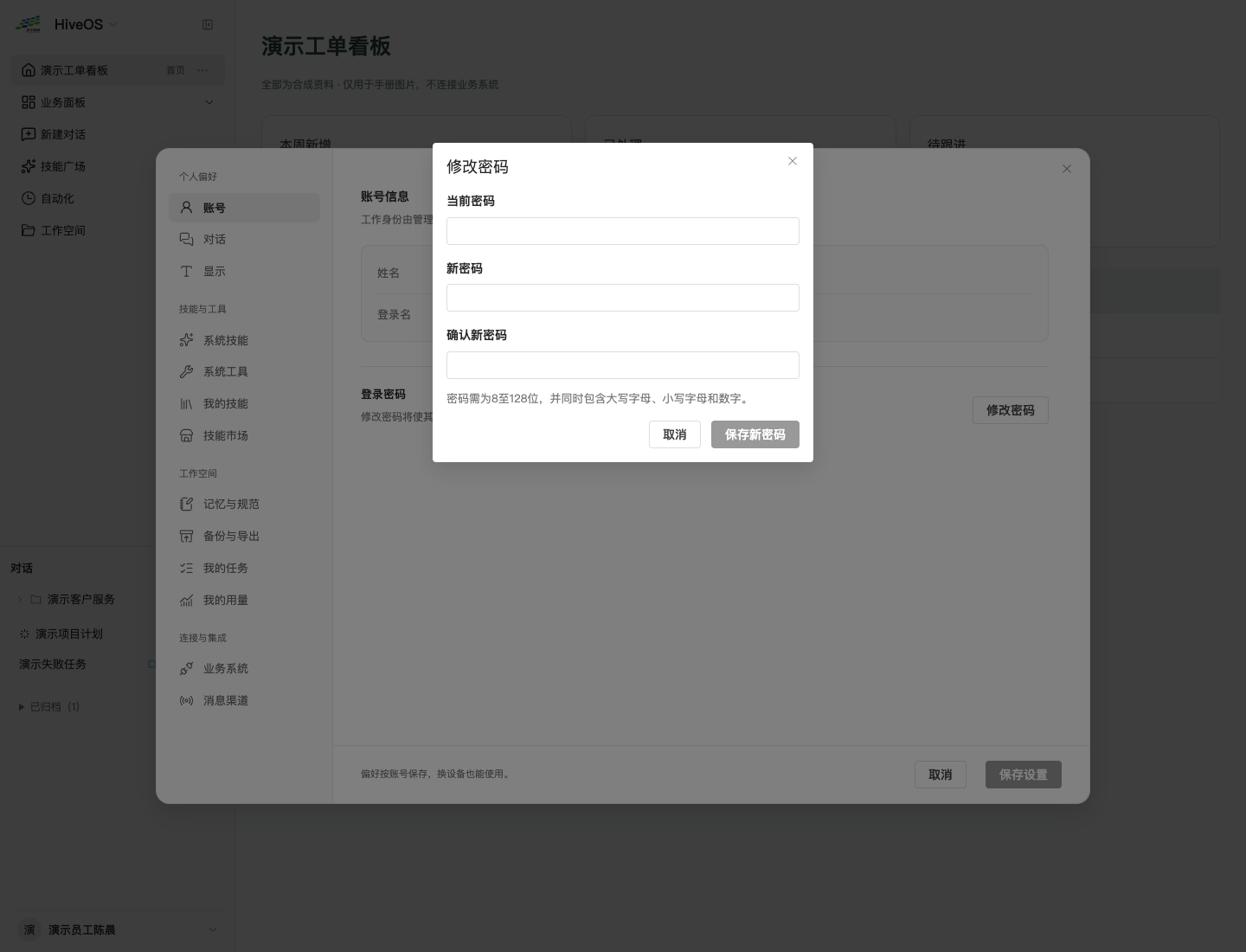The image size is (1246, 952).
Task: Click the 备份与导出 archive icon
Action: [186, 536]
